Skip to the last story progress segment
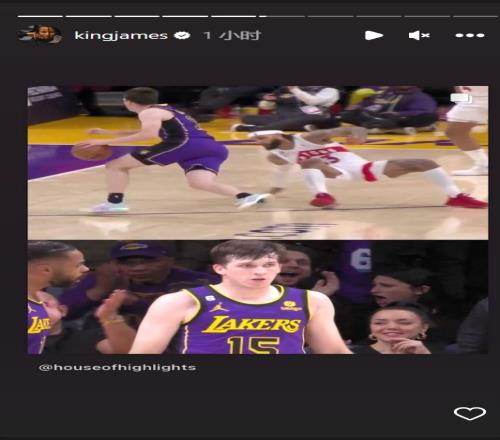 point(476,16)
